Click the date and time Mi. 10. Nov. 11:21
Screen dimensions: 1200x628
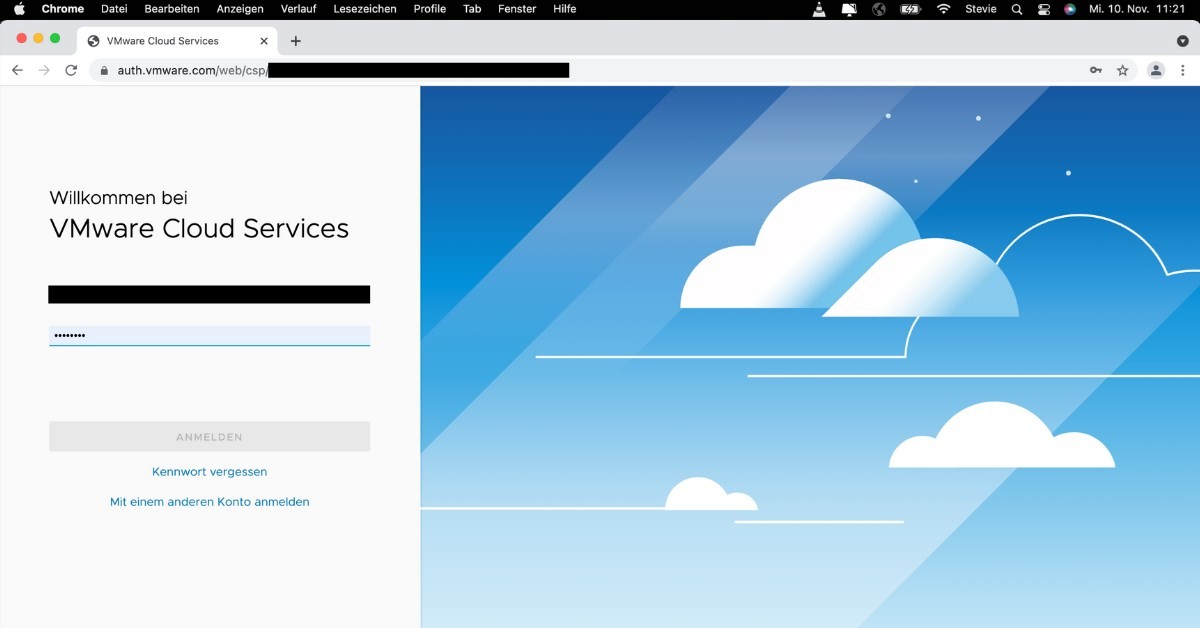click(1137, 9)
